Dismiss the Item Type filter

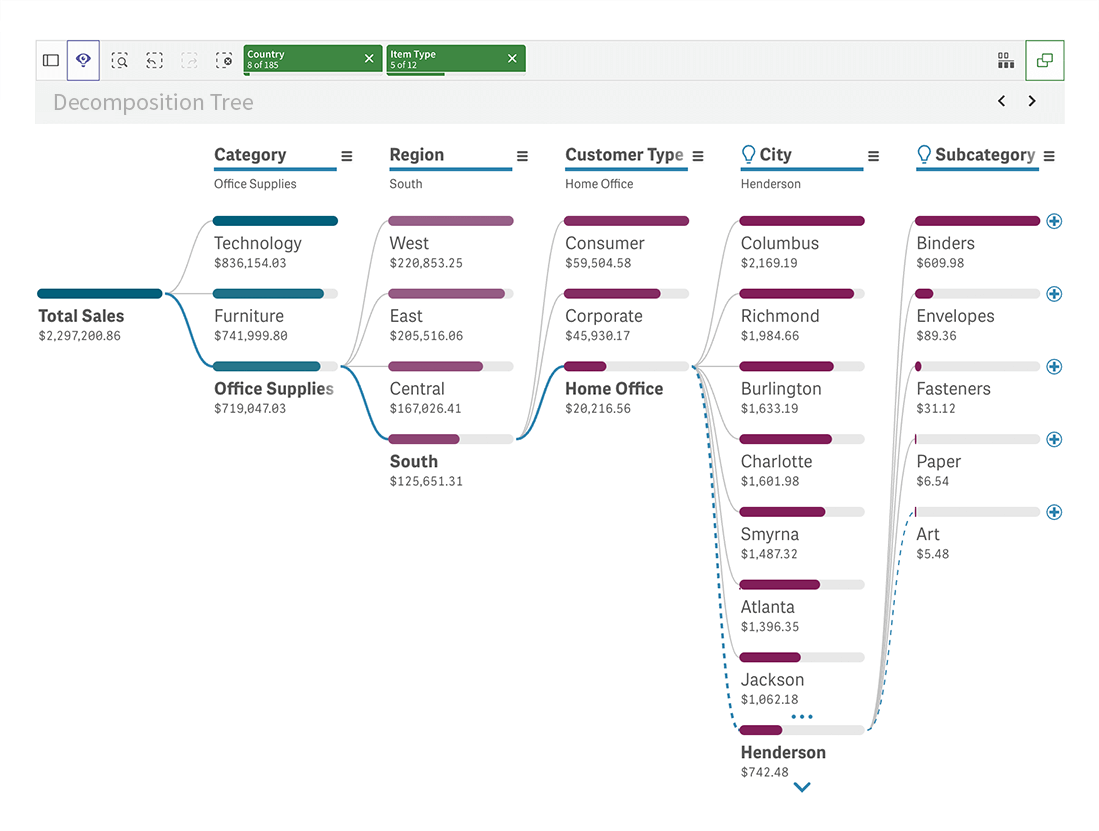pos(513,58)
